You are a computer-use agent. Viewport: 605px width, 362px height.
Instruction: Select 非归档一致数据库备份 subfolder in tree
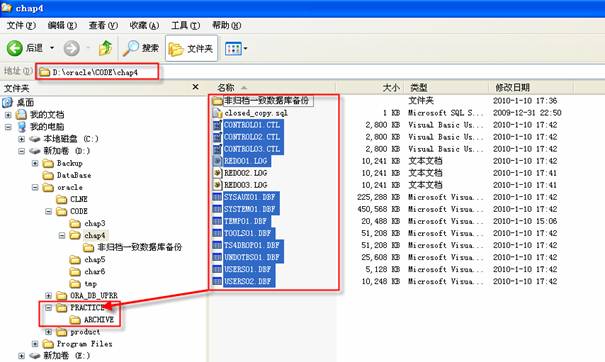[x=139, y=247]
